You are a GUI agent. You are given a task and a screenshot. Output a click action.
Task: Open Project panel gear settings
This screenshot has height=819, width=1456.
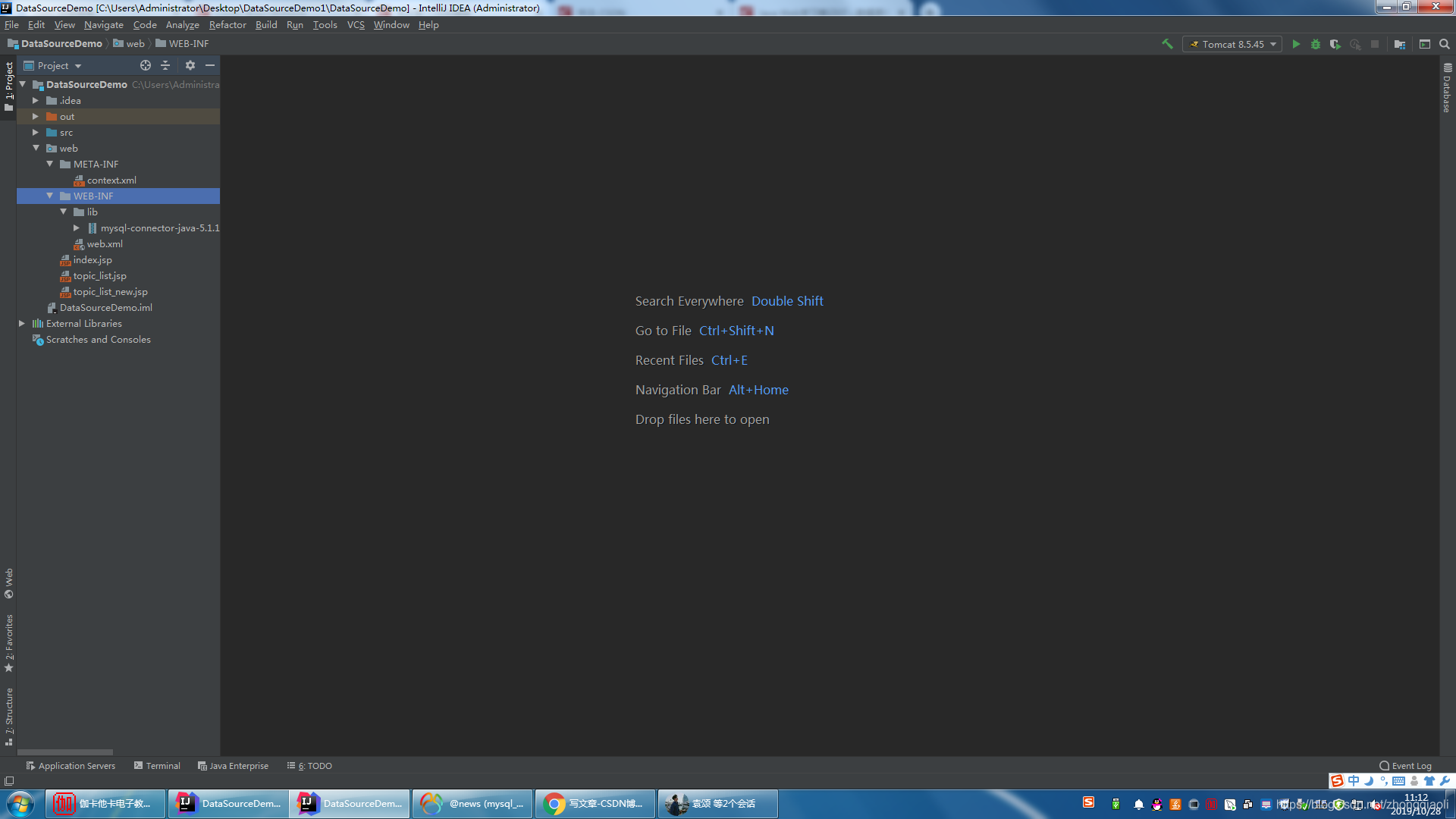[x=190, y=66]
